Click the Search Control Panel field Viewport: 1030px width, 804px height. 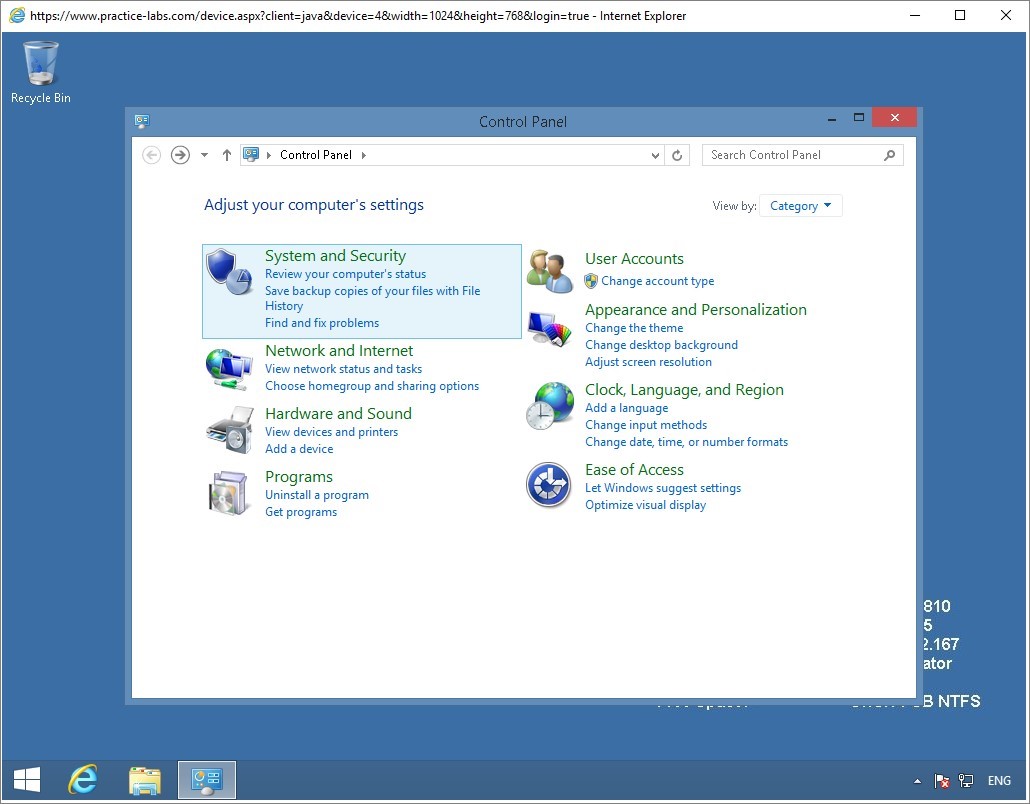click(792, 155)
